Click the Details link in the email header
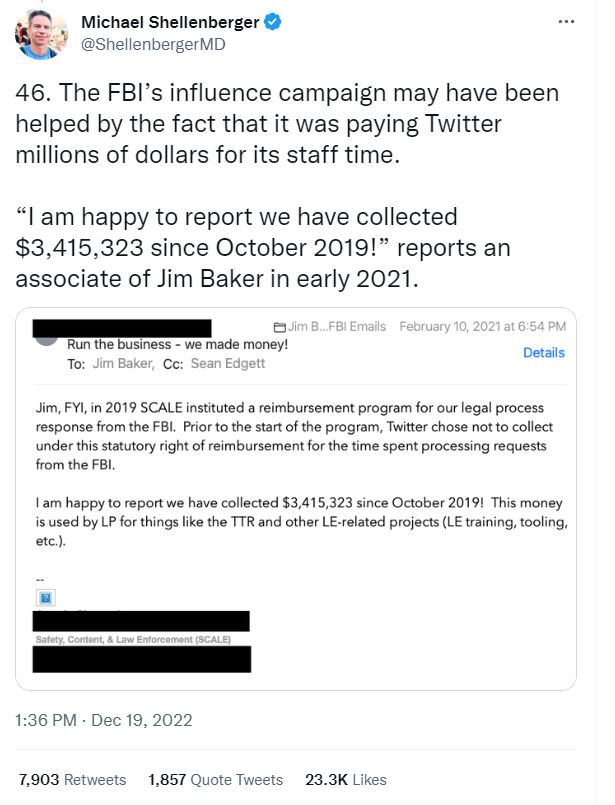The image size is (615, 805). tap(544, 353)
